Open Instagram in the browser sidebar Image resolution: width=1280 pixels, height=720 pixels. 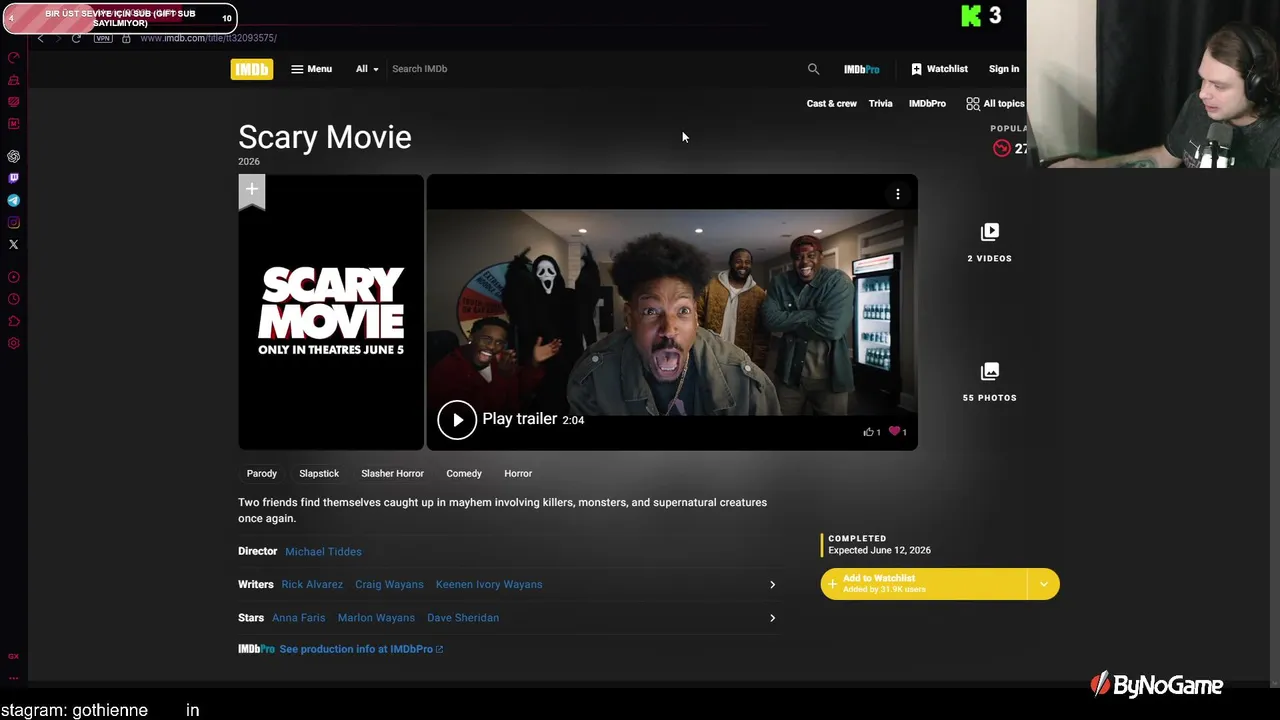(x=14, y=222)
